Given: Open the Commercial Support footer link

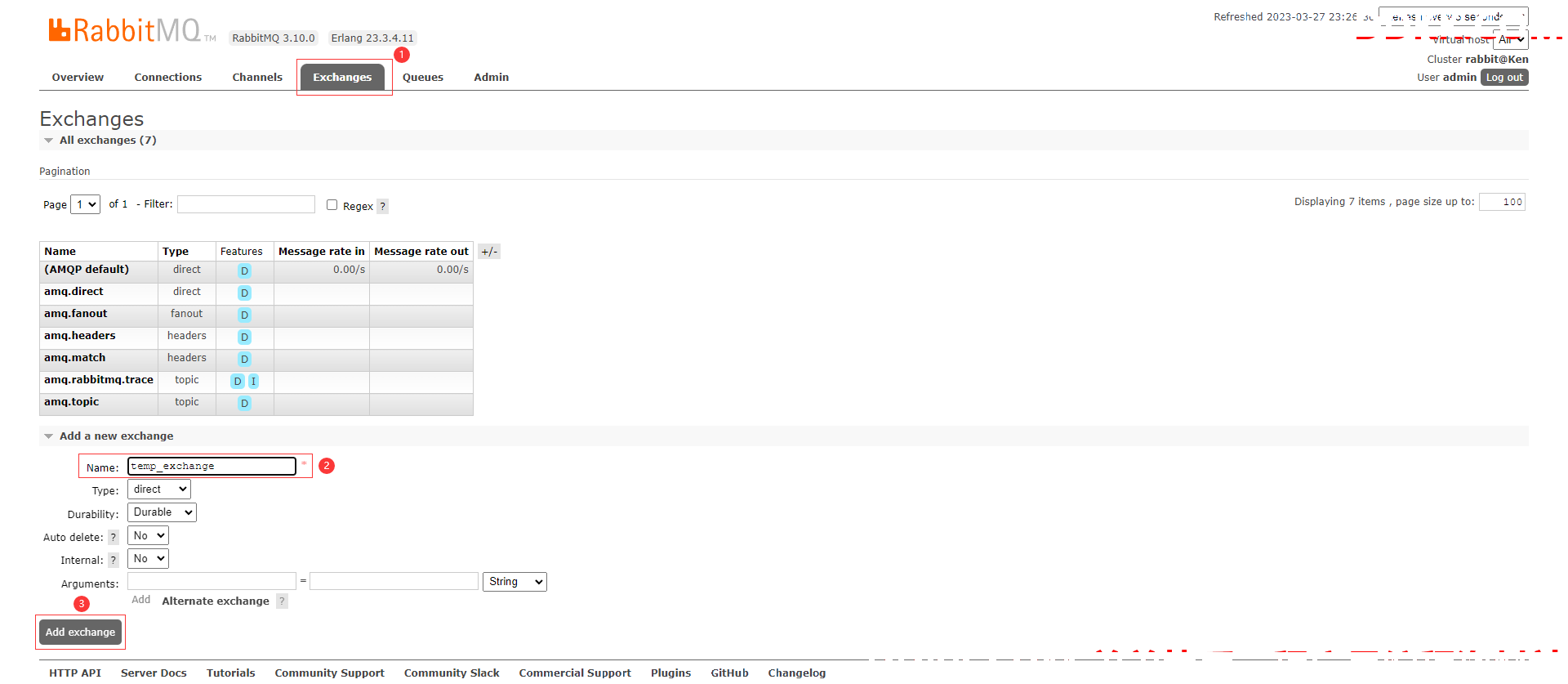Looking at the screenshot, I should pos(575,673).
